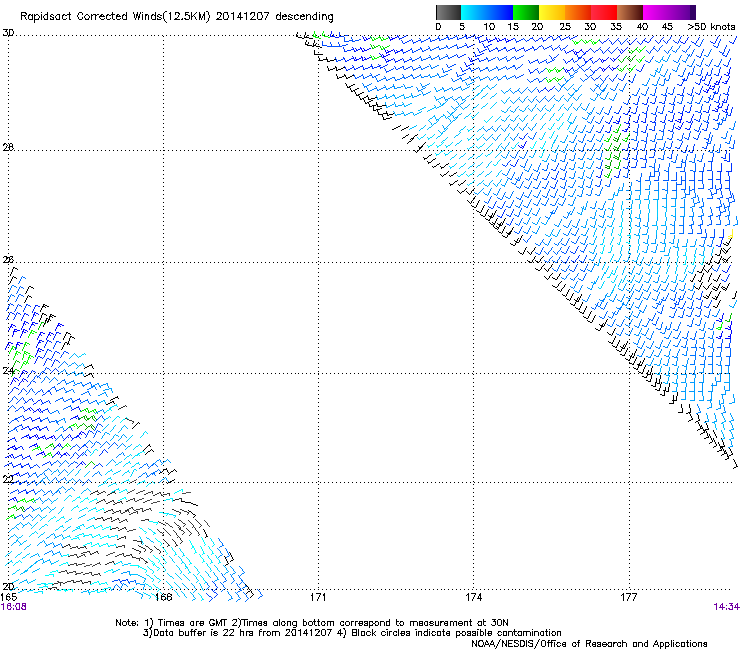
Task: Click the green 15-20 knots legend segment
Action: coord(526,12)
